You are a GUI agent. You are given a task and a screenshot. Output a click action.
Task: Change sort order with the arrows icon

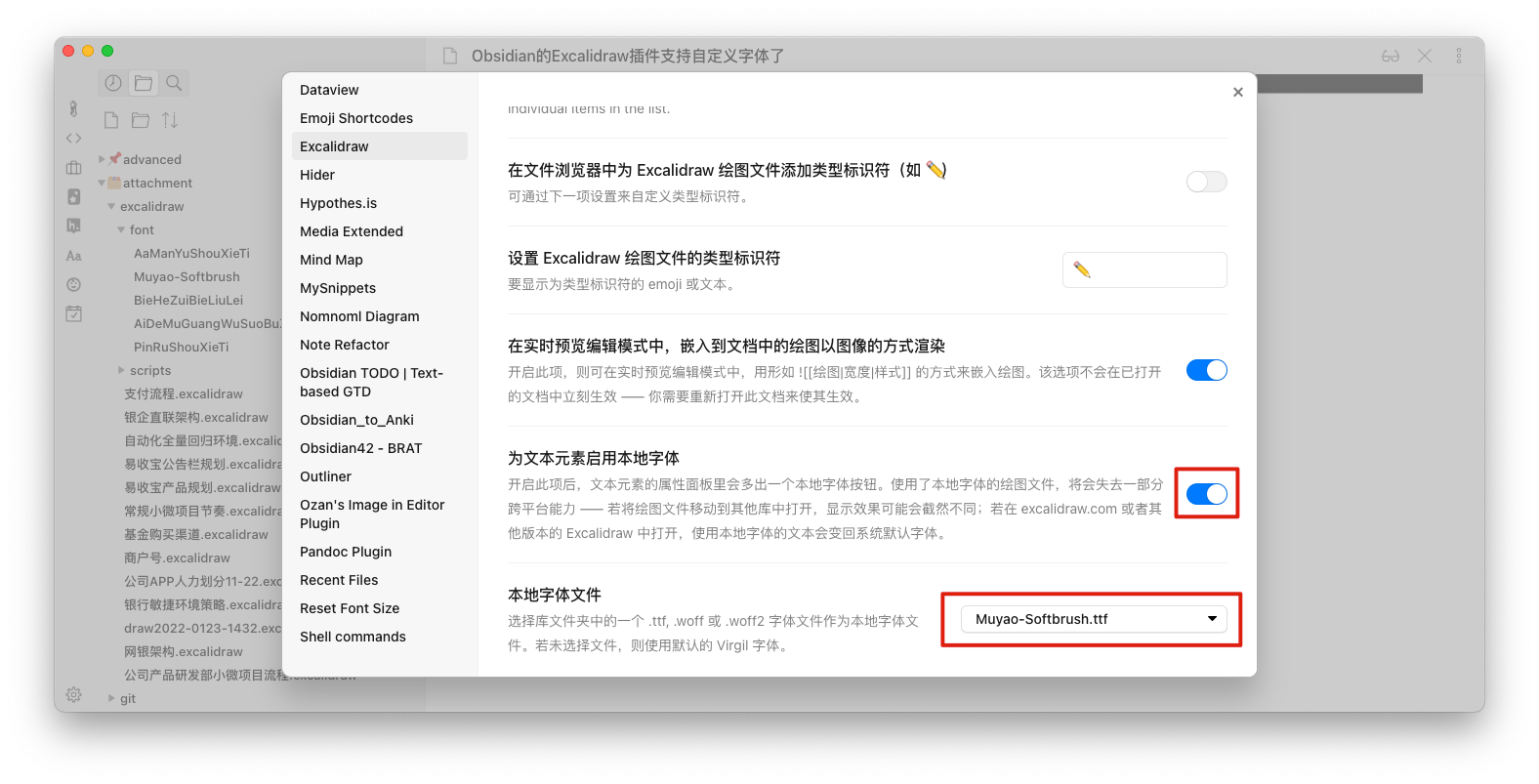pyautogui.click(x=170, y=120)
